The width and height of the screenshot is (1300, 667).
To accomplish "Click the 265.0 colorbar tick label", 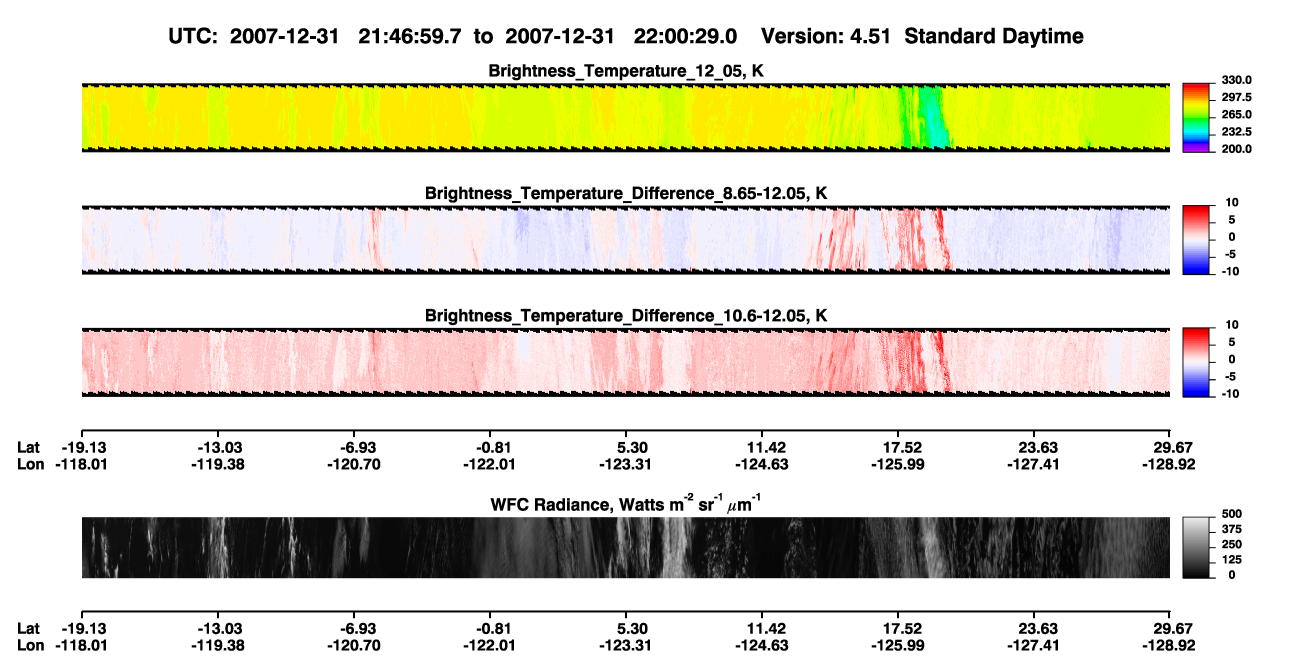I will (1238, 115).
